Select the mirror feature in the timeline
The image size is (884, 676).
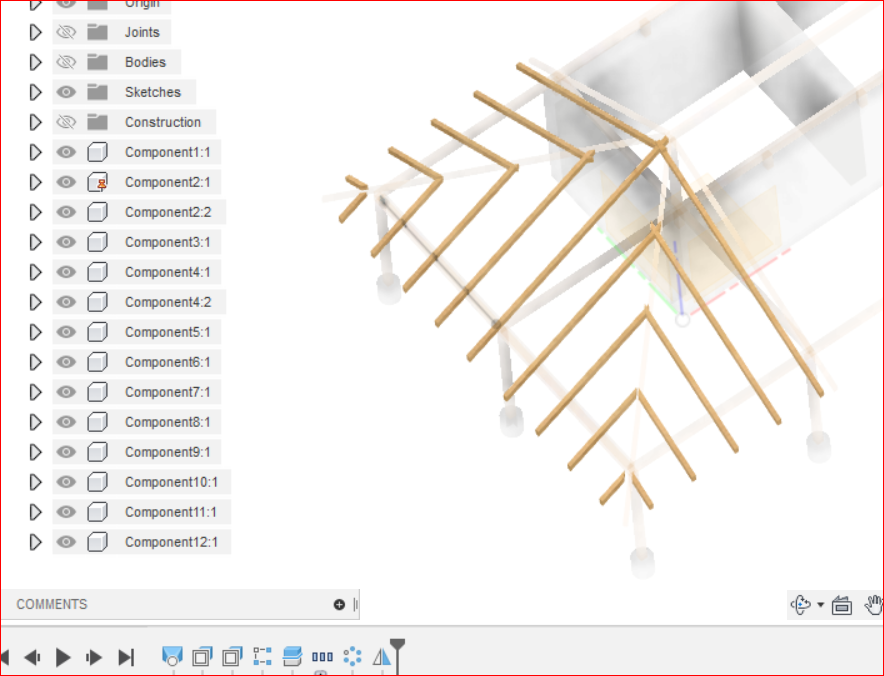coord(382,656)
